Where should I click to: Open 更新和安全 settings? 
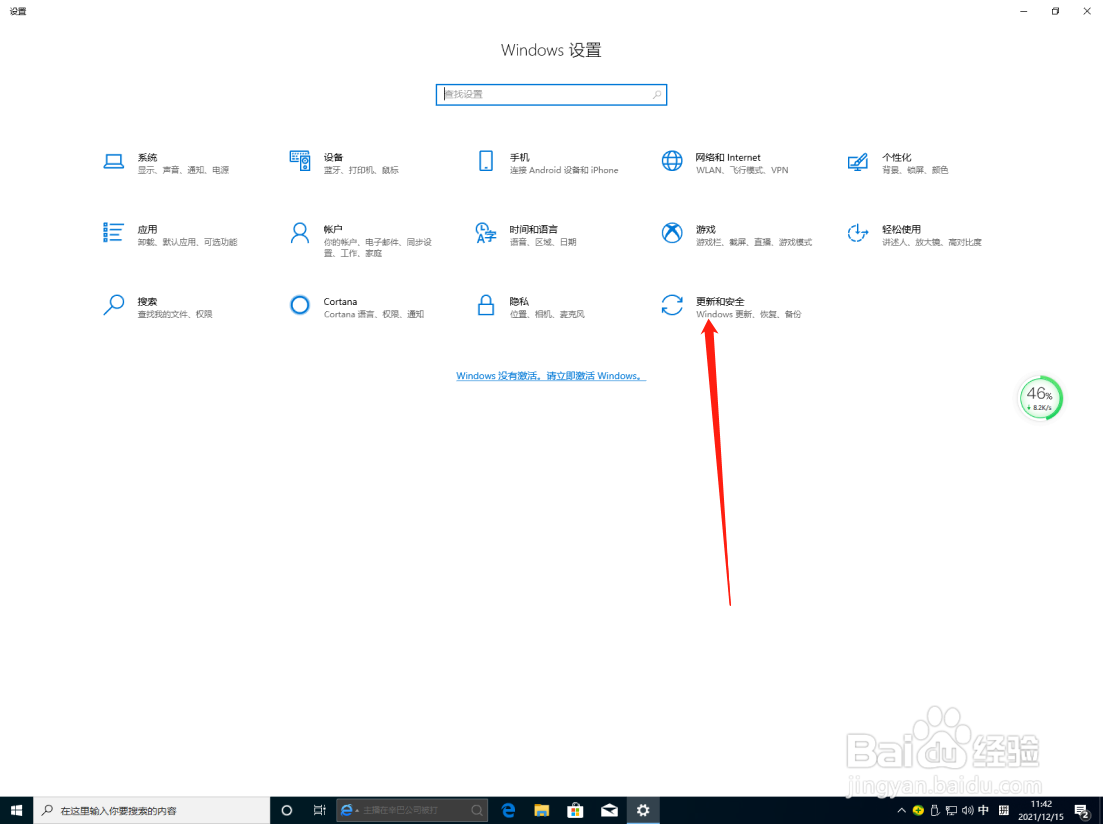coord(721,307)
